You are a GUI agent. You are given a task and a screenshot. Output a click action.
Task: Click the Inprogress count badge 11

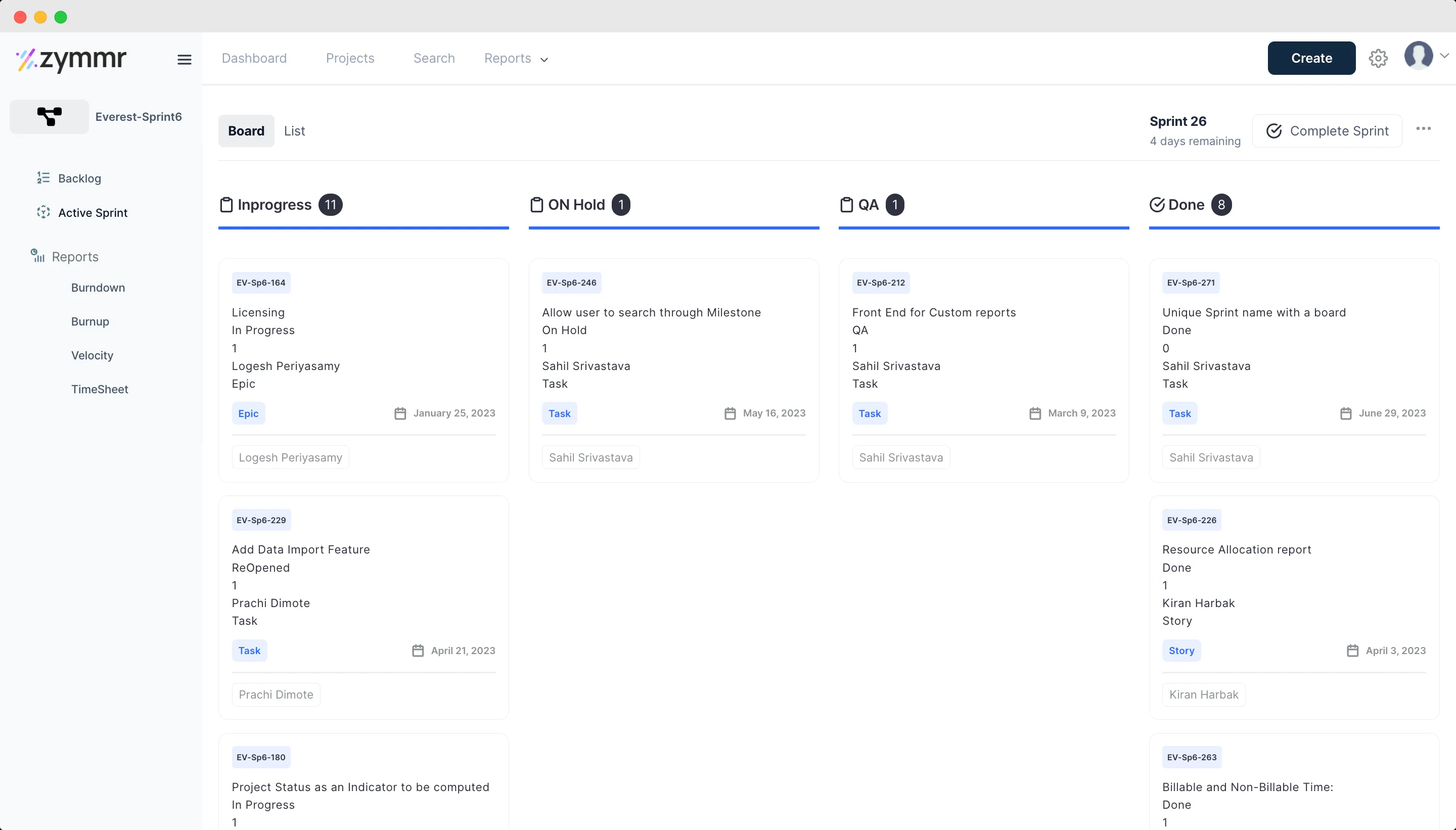330,205
